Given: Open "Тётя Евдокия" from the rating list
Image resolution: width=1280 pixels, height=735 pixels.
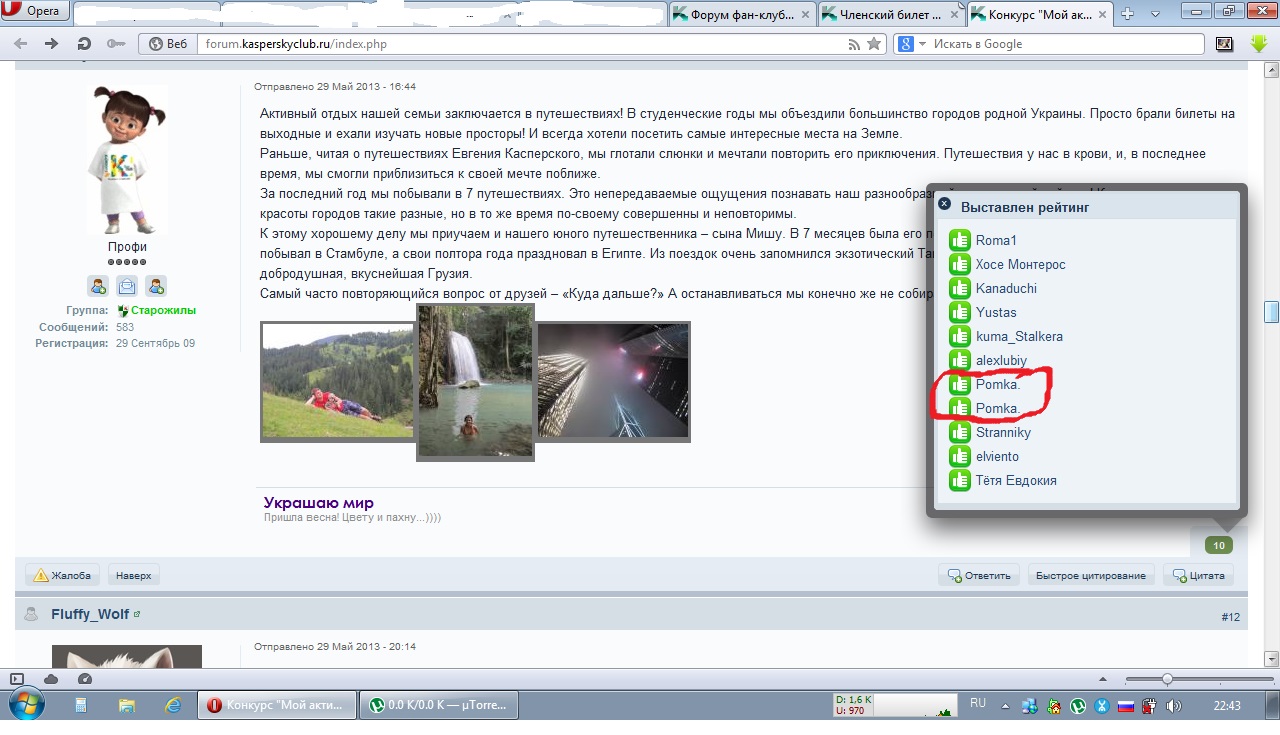Looking at the screenshot, I should click(1016, 480).
